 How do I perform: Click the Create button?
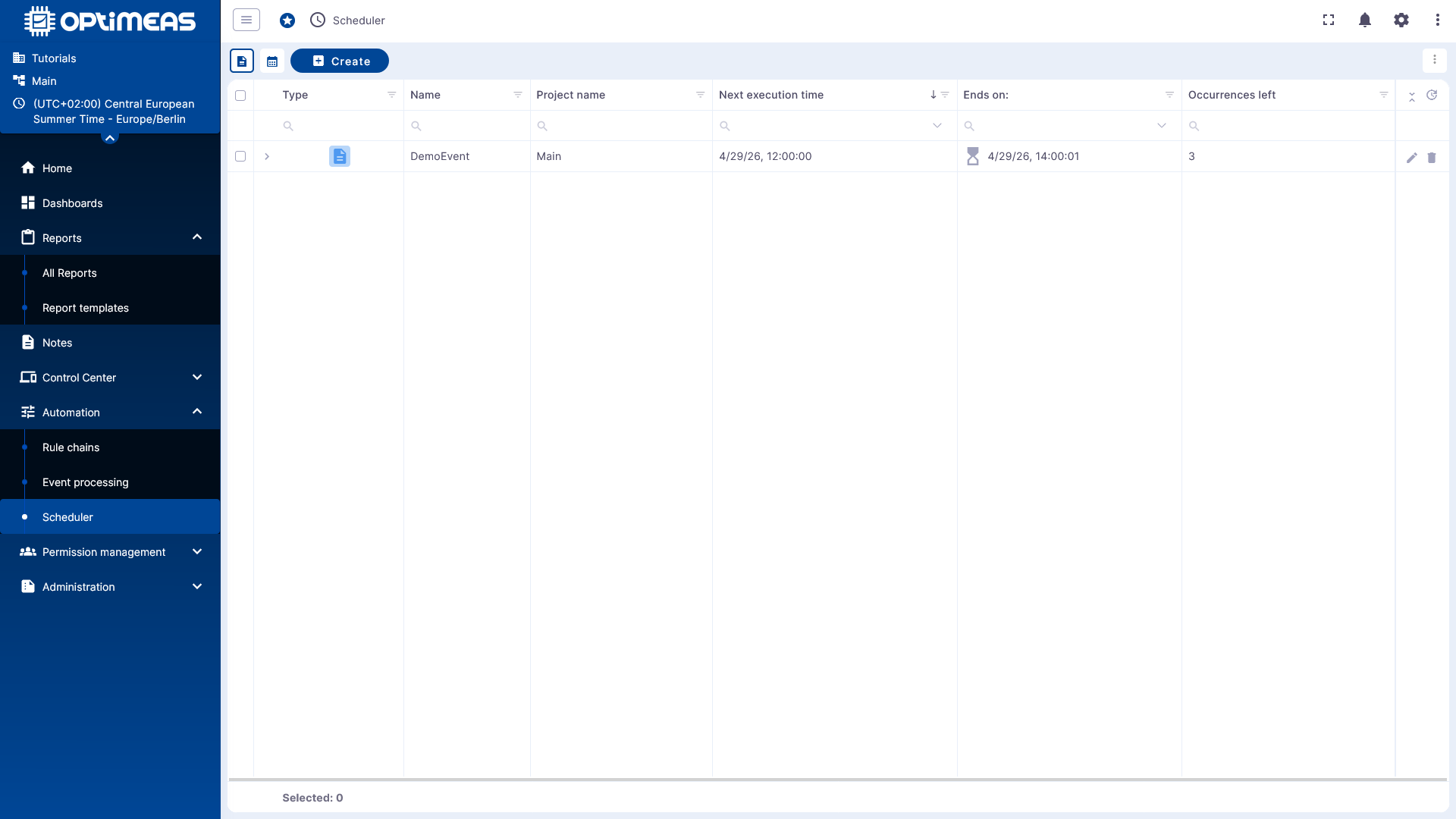point(340,61)
